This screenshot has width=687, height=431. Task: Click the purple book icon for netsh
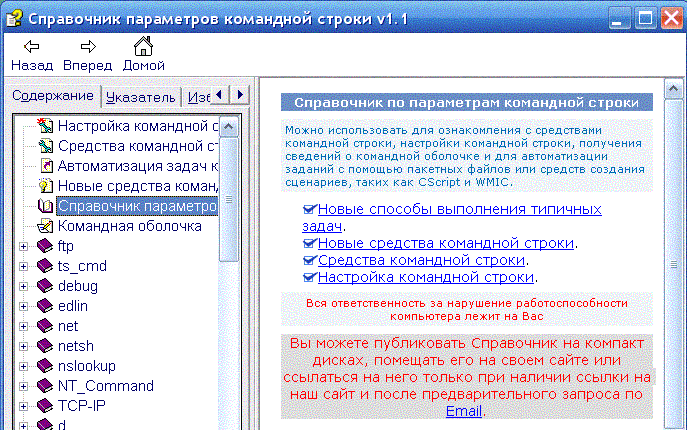45,346
